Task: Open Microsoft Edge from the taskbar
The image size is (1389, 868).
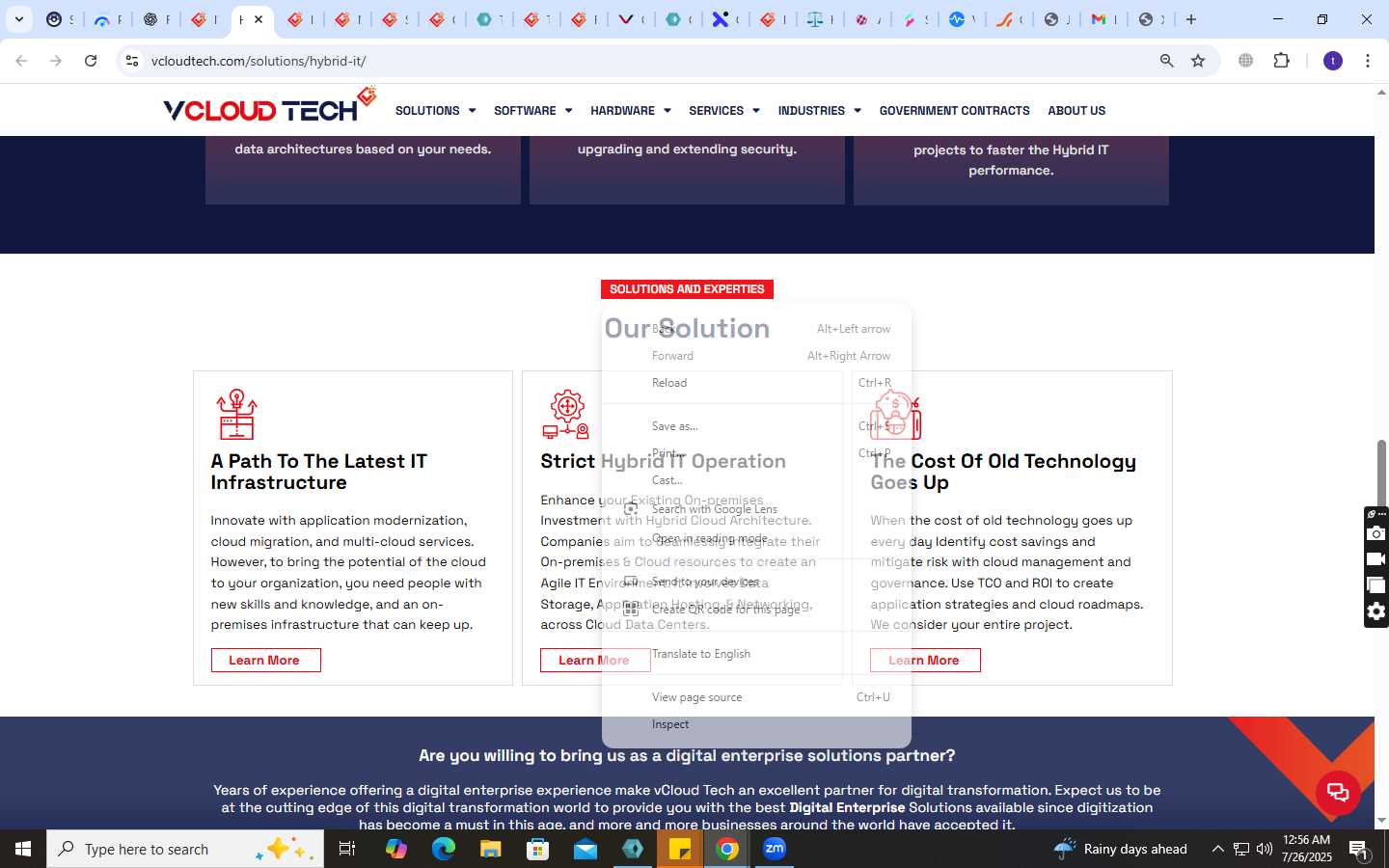Action: [x=444, y=849]
